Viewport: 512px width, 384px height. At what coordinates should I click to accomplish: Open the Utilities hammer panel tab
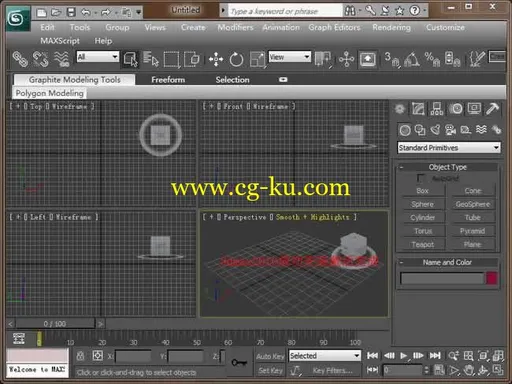pyautogui.click(x=492, y=109)
